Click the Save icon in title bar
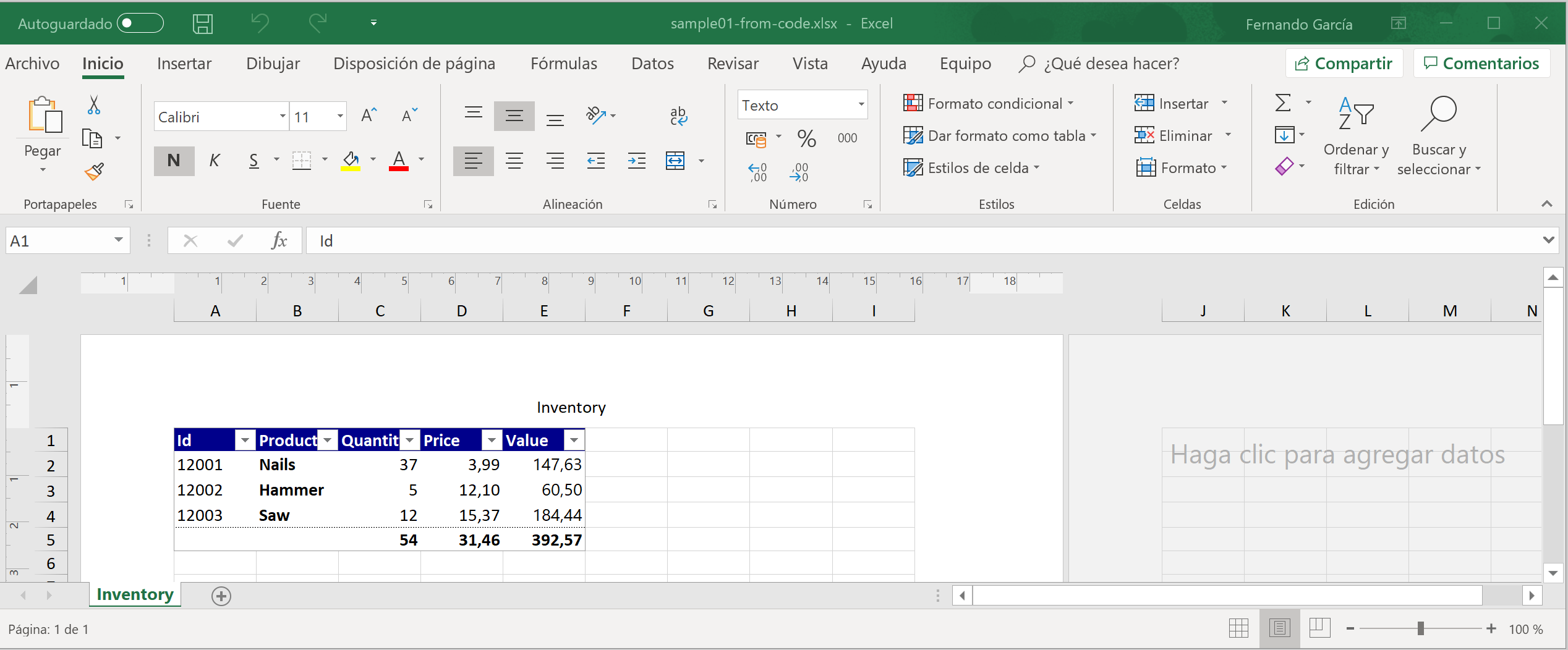 coord(202,23)
